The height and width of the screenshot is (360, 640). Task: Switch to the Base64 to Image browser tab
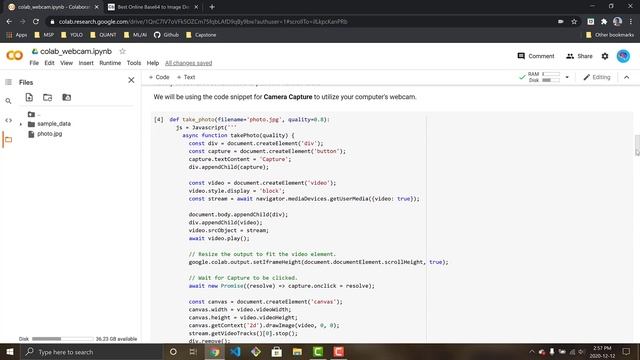(x=153, y=7)
